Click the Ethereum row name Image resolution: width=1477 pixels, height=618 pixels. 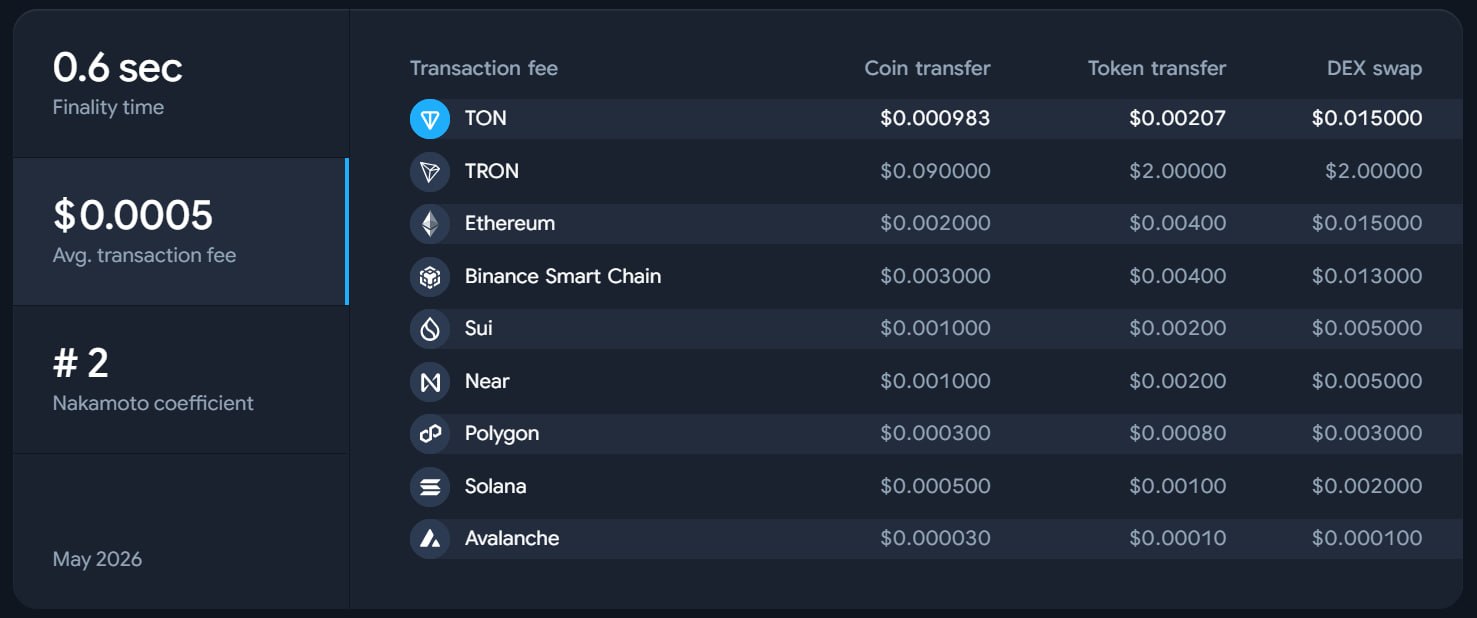pyautogui.click(x=510, y=223)
